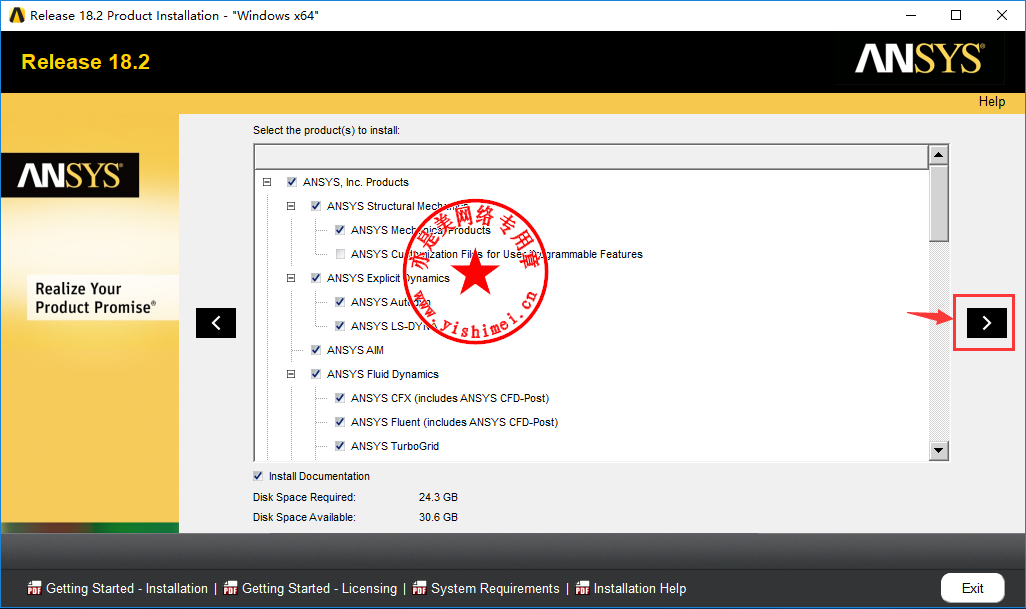Open System Requirements link
The image size is (1026, 609).
pyautogui.click(x=495, y=588)
